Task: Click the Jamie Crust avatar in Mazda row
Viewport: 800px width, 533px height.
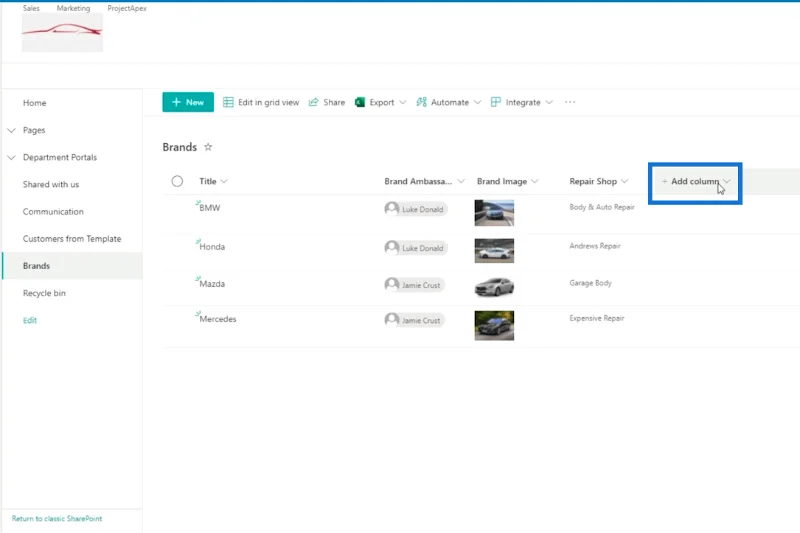Action: (x=392, y=285)
